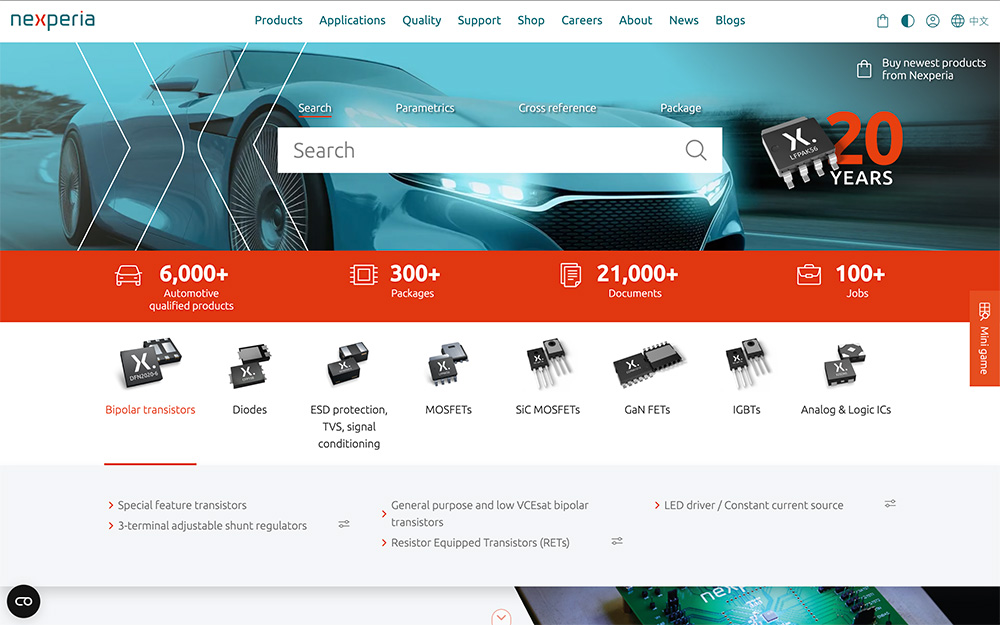Open parametric filter icon beside LED driver
Image resolution: width=1000 pixels, height=625 pixels.
click(890, 504)
